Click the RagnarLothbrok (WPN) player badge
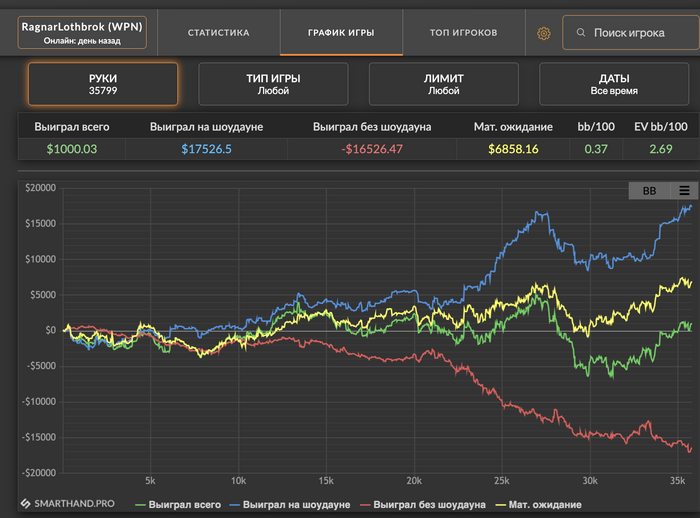Image resolution: width=700 pixels, height=518 pixels. pos(83,33)
